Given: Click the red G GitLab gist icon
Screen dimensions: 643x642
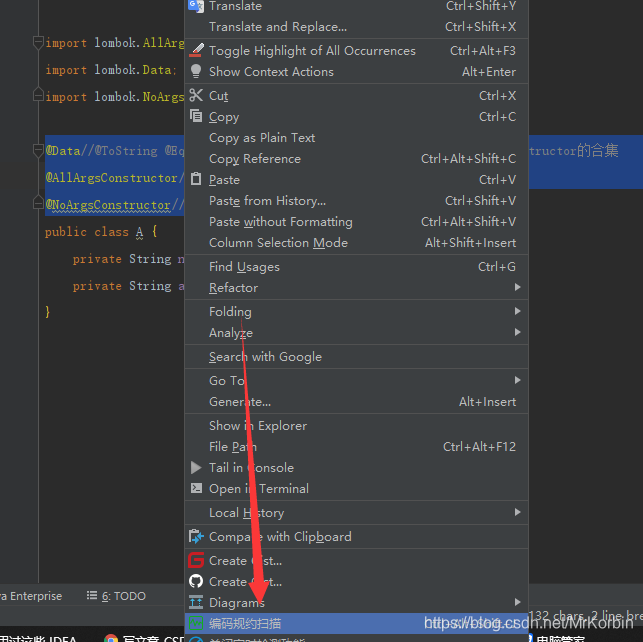Looking at the screenshot, I should [196, 560].
